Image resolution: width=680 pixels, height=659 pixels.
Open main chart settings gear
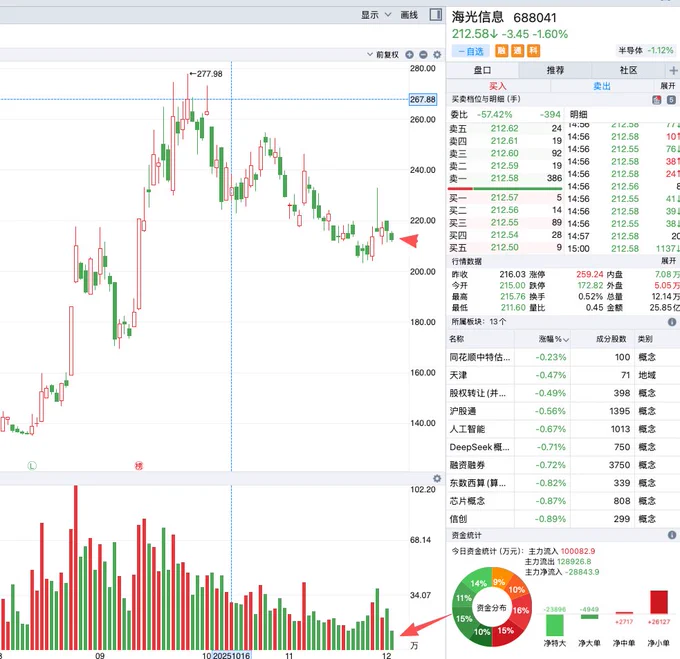tap(437, 55)
